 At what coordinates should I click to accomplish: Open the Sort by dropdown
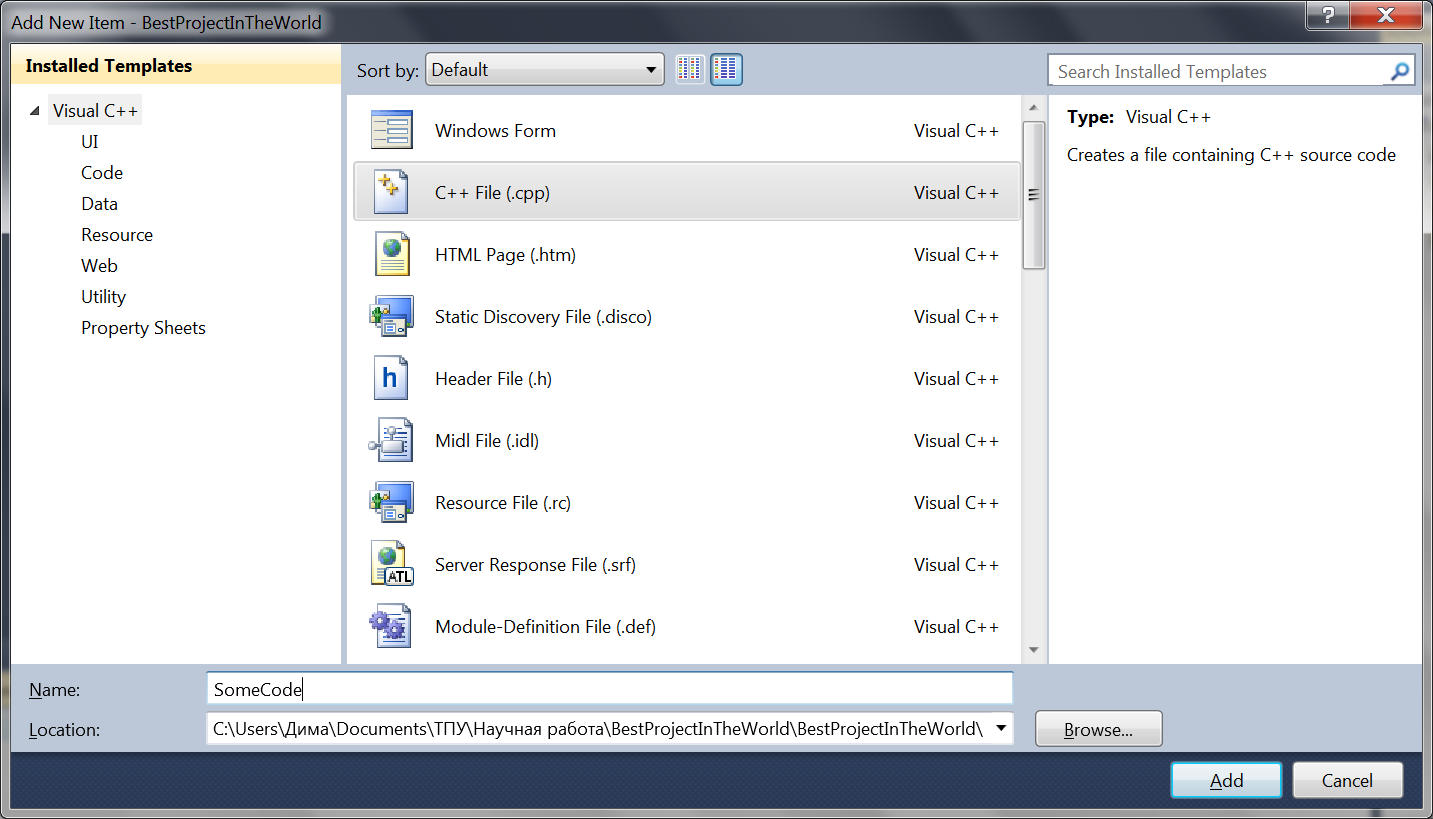point(545,70)
